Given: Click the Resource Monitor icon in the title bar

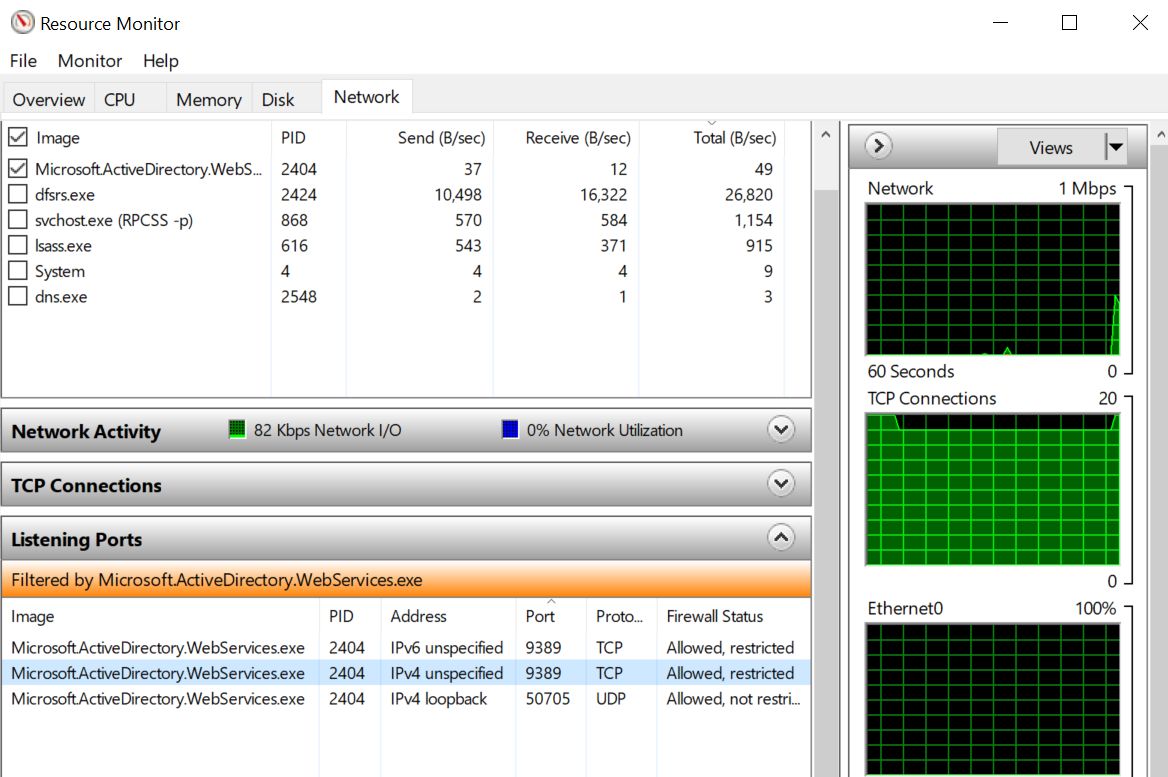Looking at the screenshot, I should click(22, 22).
